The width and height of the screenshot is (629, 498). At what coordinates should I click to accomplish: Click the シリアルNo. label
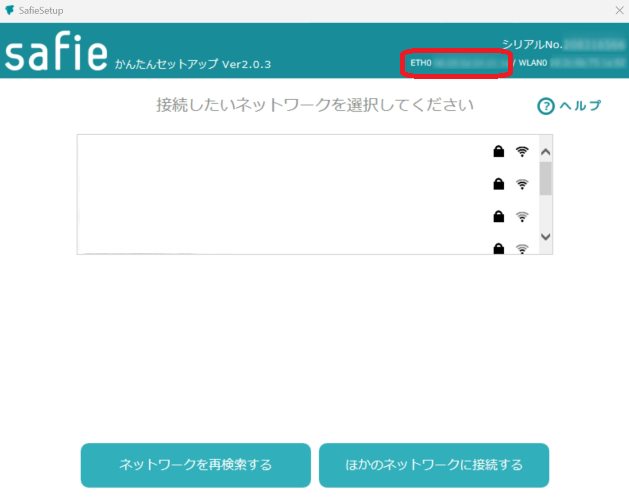coord(532,44)
